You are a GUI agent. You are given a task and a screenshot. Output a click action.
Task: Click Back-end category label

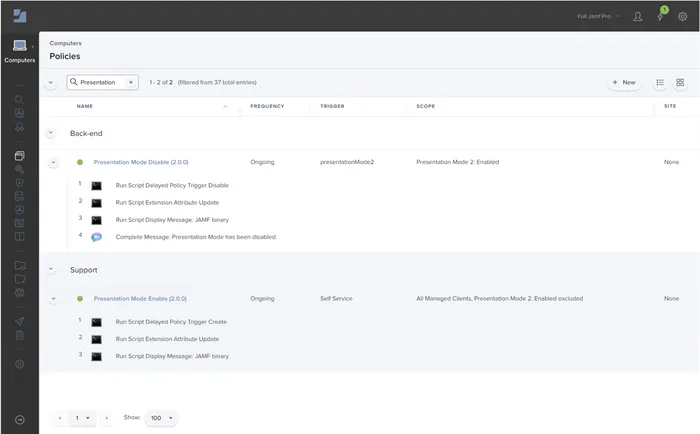click(x=86, y=134)
